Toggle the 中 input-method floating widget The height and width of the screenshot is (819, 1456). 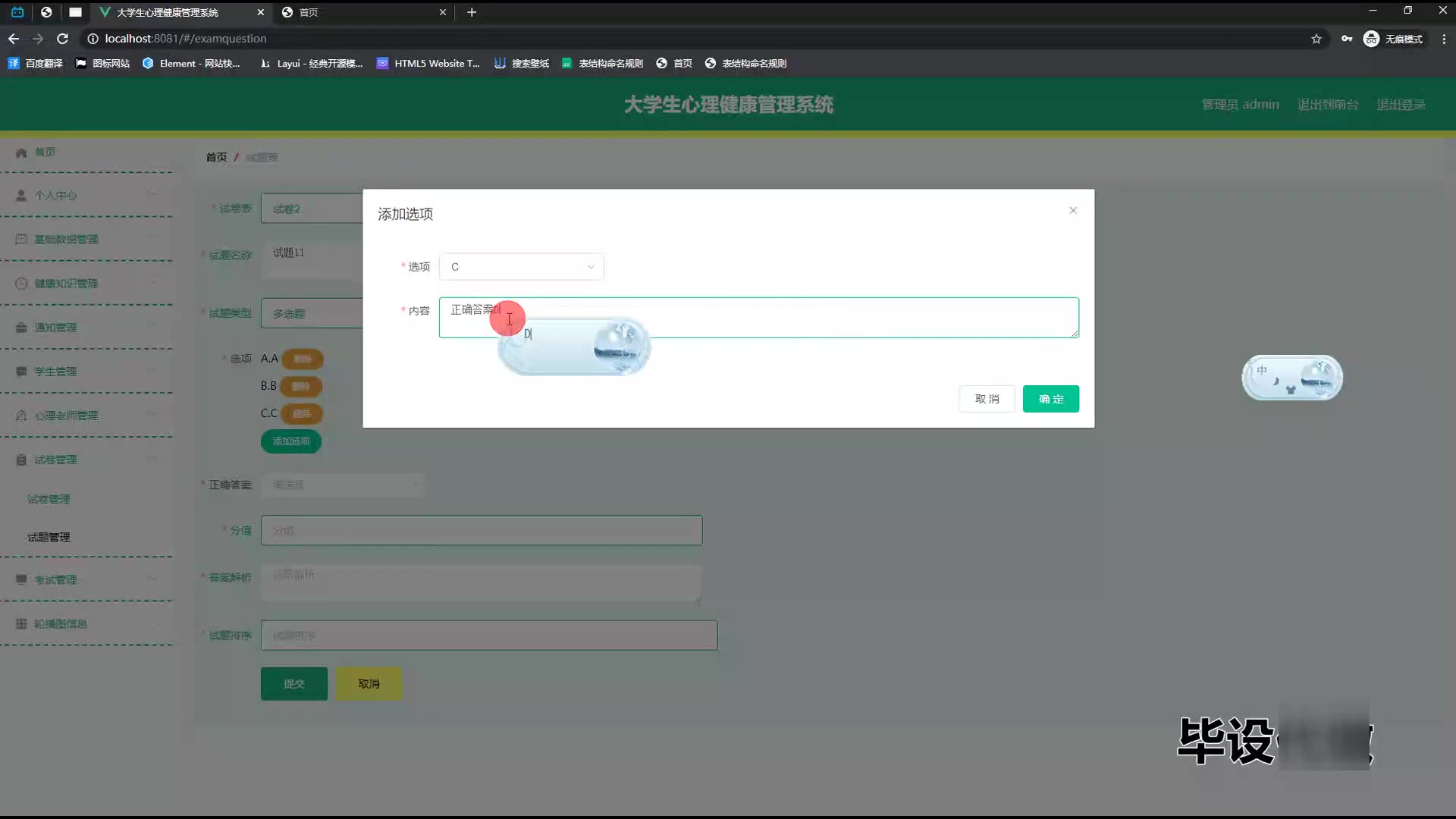click(1262, 371)
